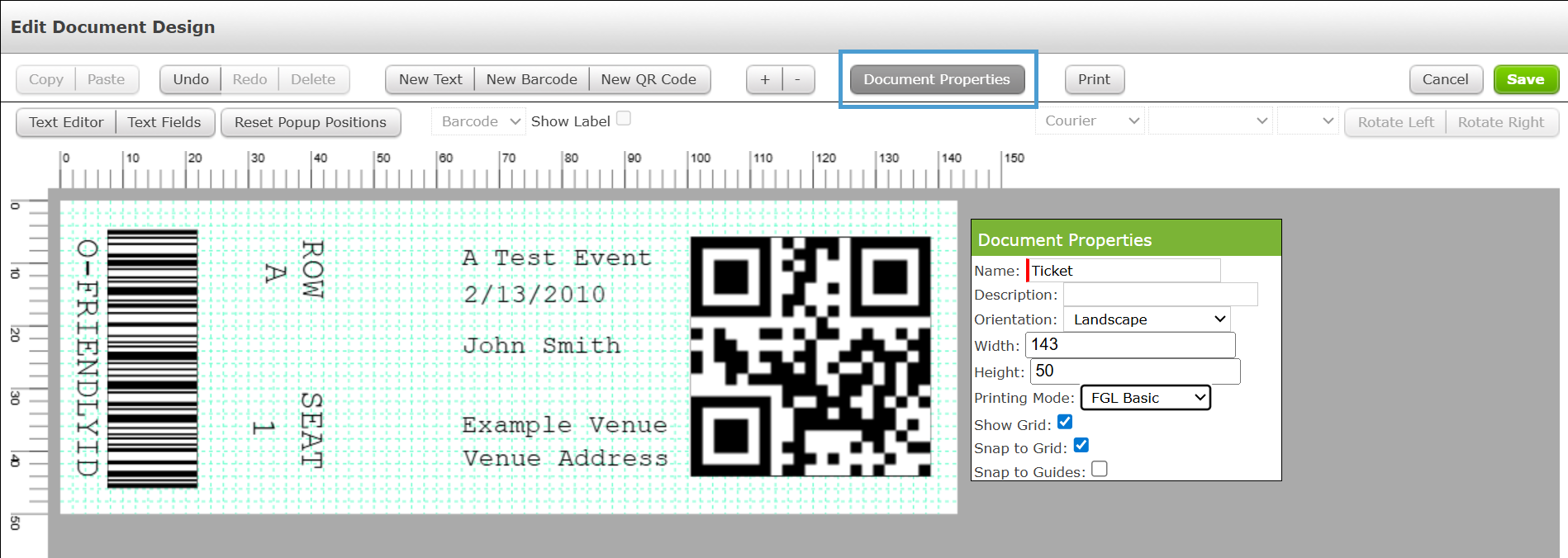Viewport: 1568px width, 558px height.
Task: Select the rotated 'ROW' text
Action: pos(311,269)
